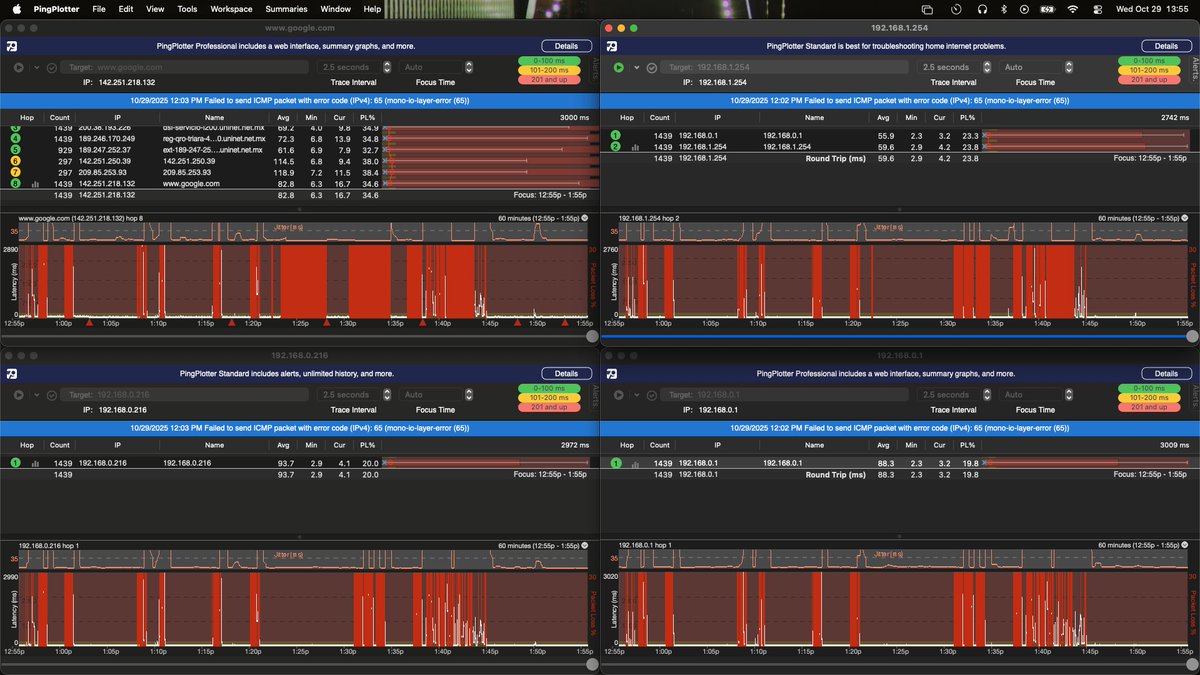
Task: Click Details in the www.google.com window banner
Action: pos(566,46)
